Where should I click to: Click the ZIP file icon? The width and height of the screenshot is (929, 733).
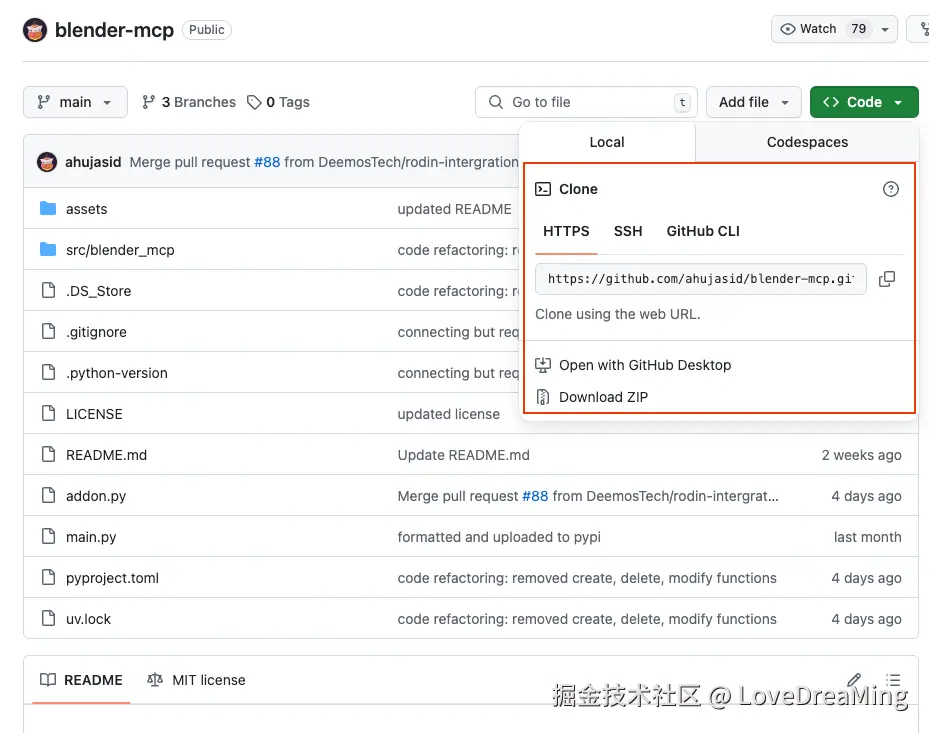543,396
